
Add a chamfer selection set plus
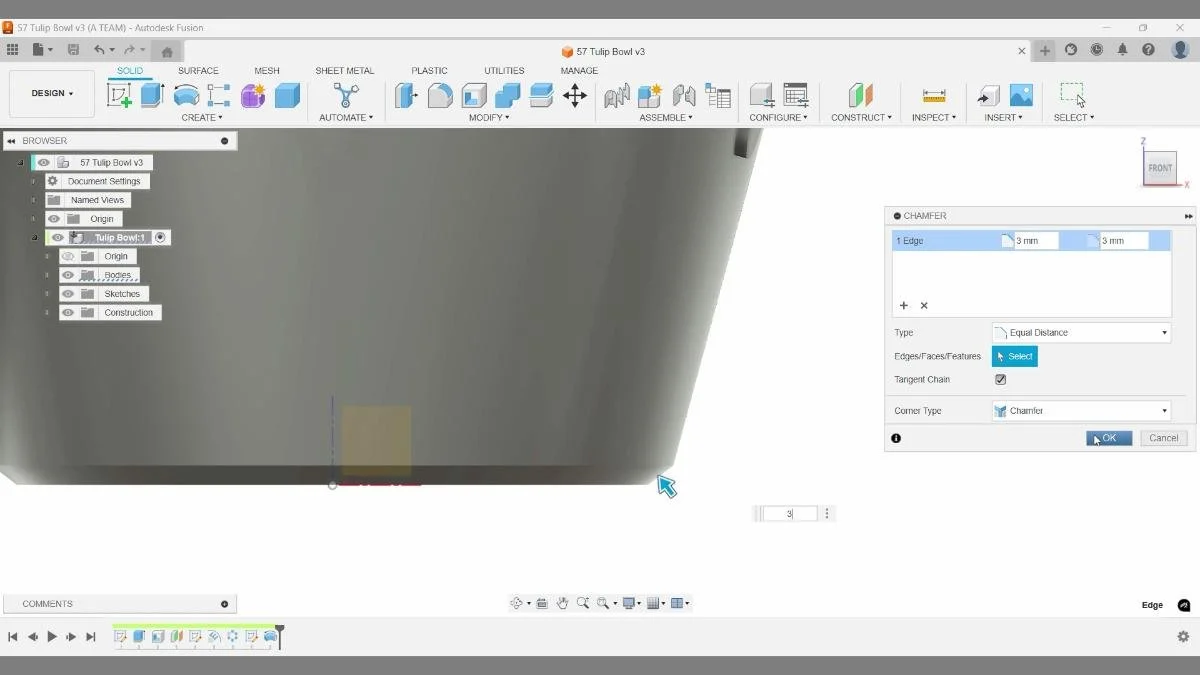[x=904, y=306]
